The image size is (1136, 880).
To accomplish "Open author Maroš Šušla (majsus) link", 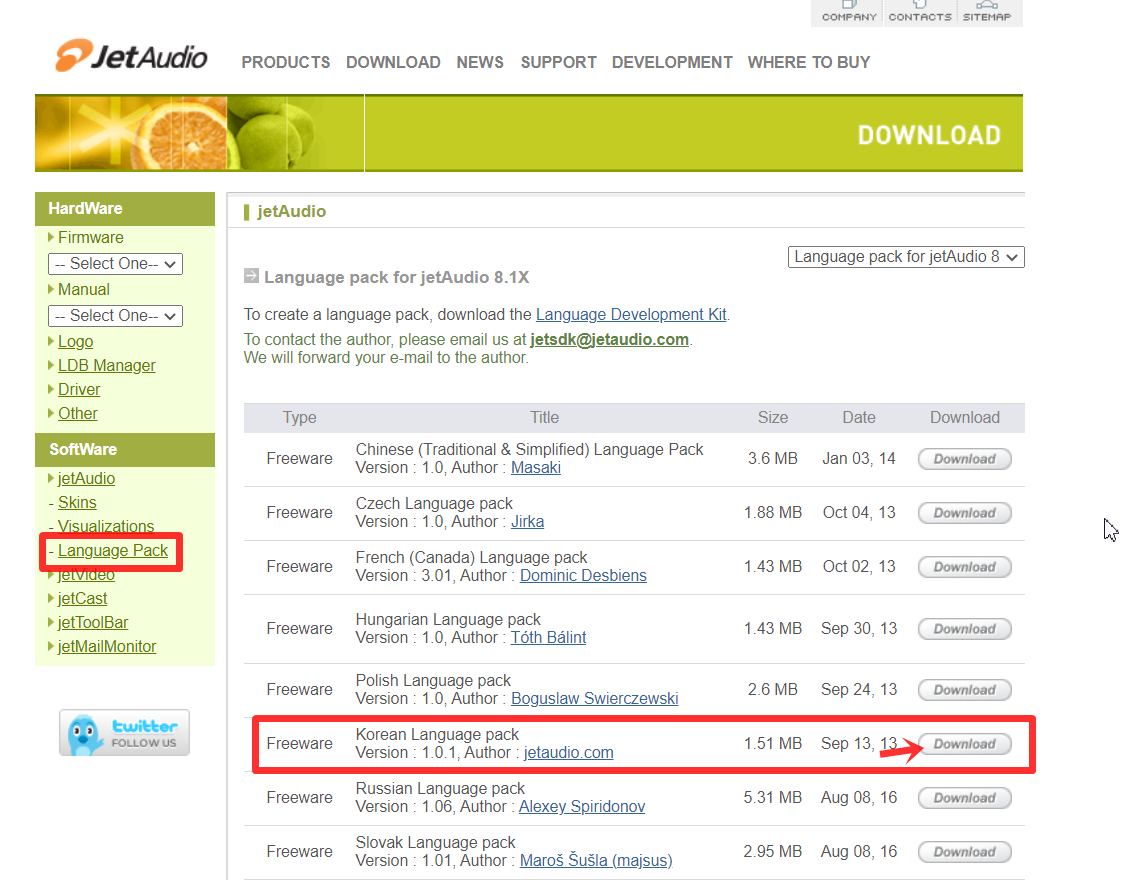I will [x=596, y=860].
